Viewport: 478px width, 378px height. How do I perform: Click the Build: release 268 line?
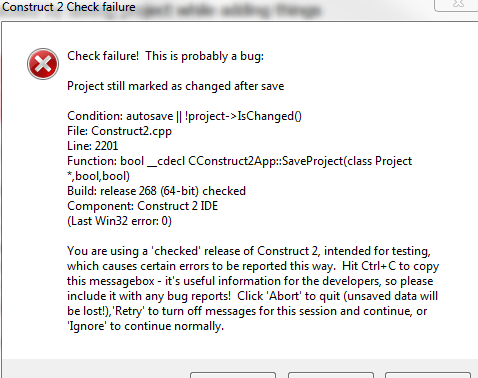[156, 191]
